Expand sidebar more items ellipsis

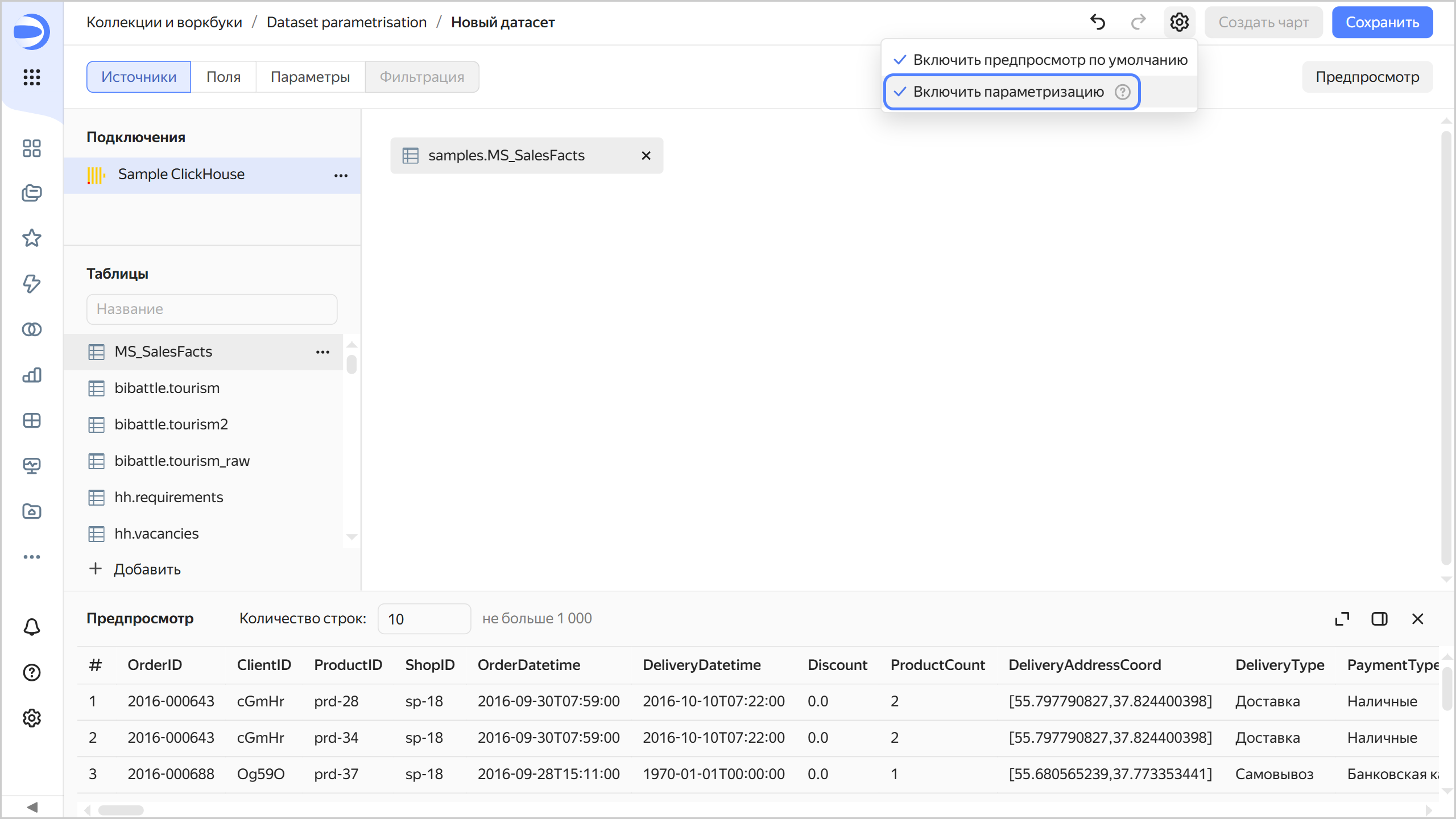pos(32,557)
